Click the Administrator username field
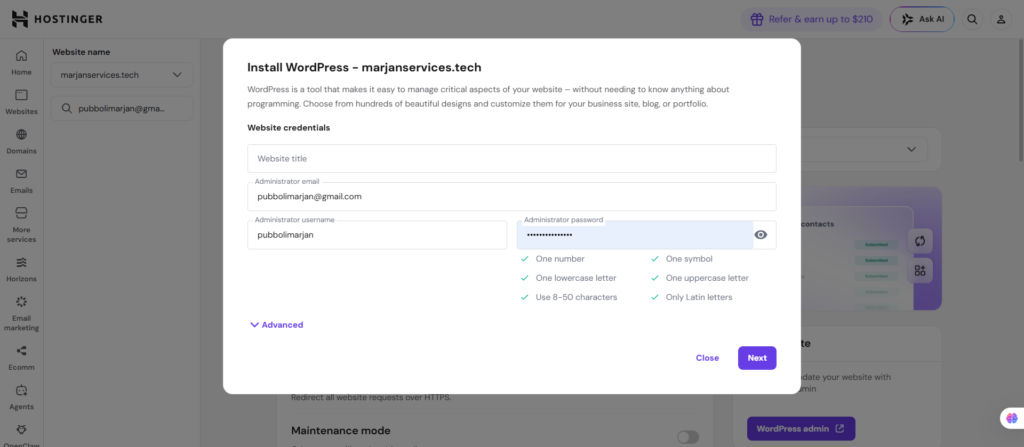This screenshot has width=1024, height=447. [377, 235]
